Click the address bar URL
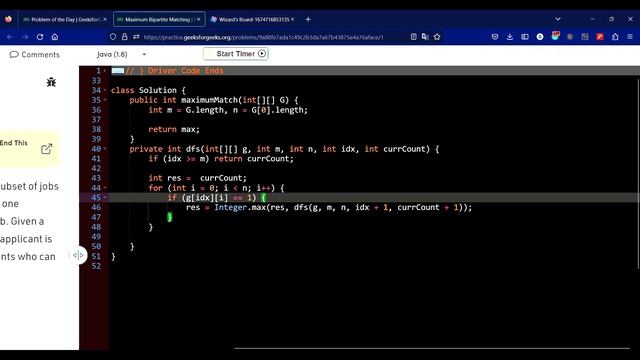This screenshot has width=640, height=360. pos(263,37)
